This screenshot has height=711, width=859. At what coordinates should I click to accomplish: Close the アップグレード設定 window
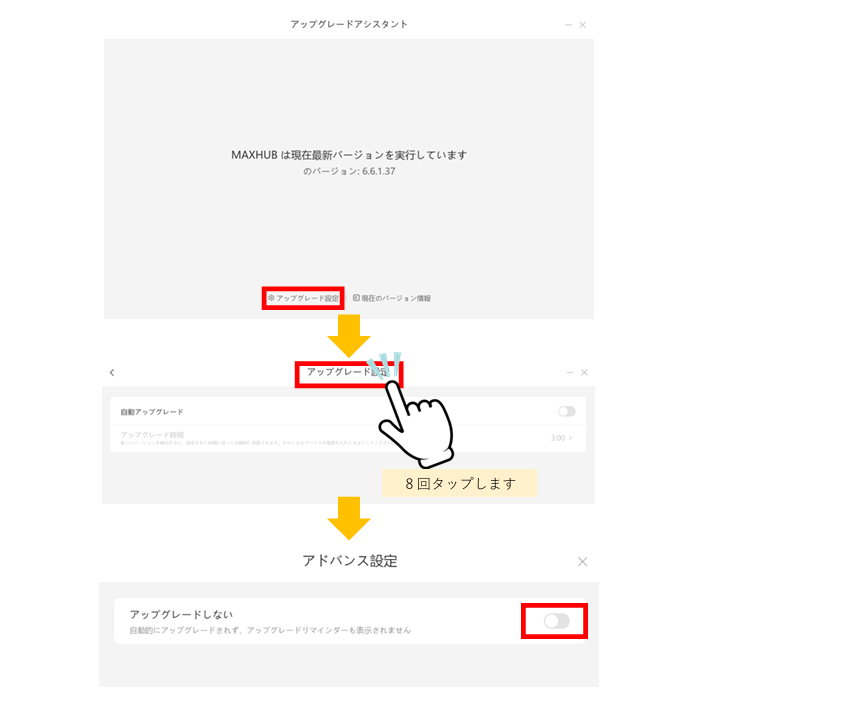(585, 372)
